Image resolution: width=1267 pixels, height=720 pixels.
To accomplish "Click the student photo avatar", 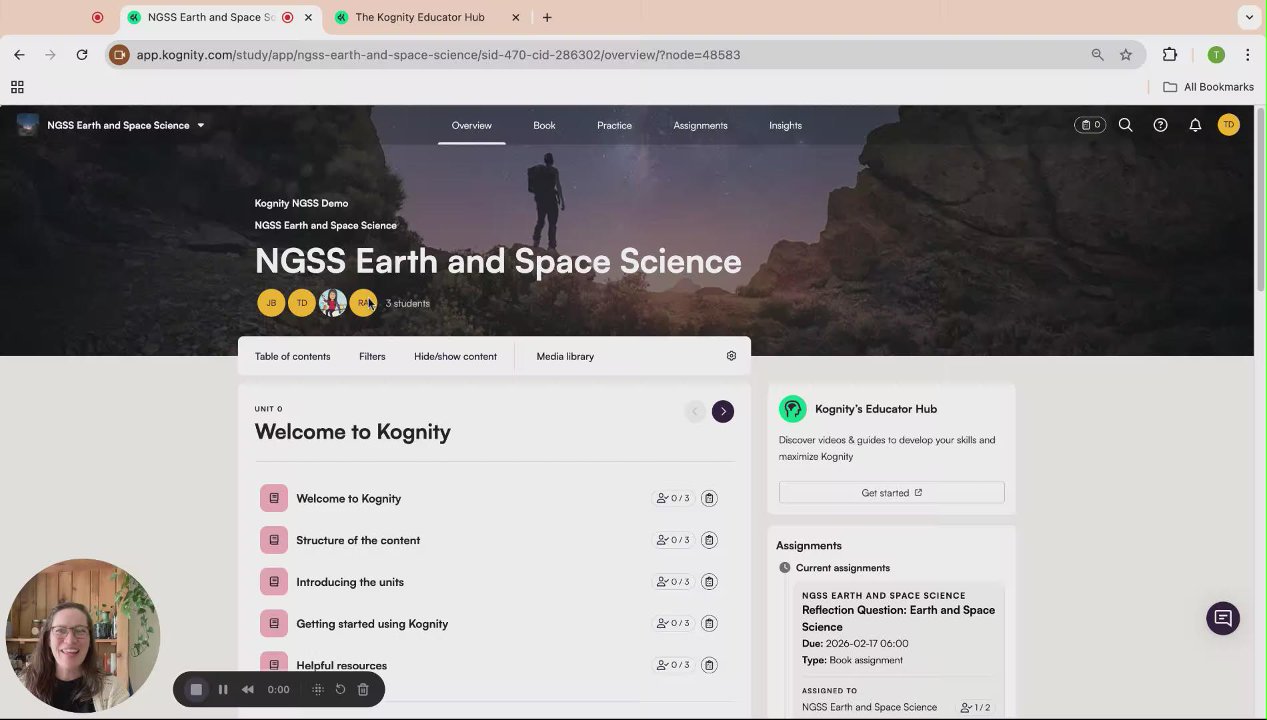I will click(333, 303).
